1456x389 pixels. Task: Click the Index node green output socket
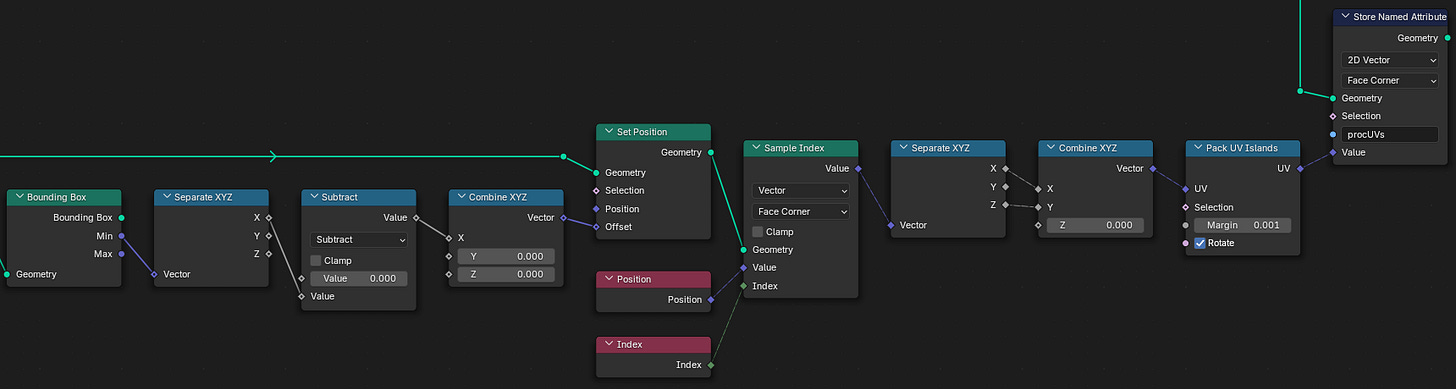click(711, 365)
